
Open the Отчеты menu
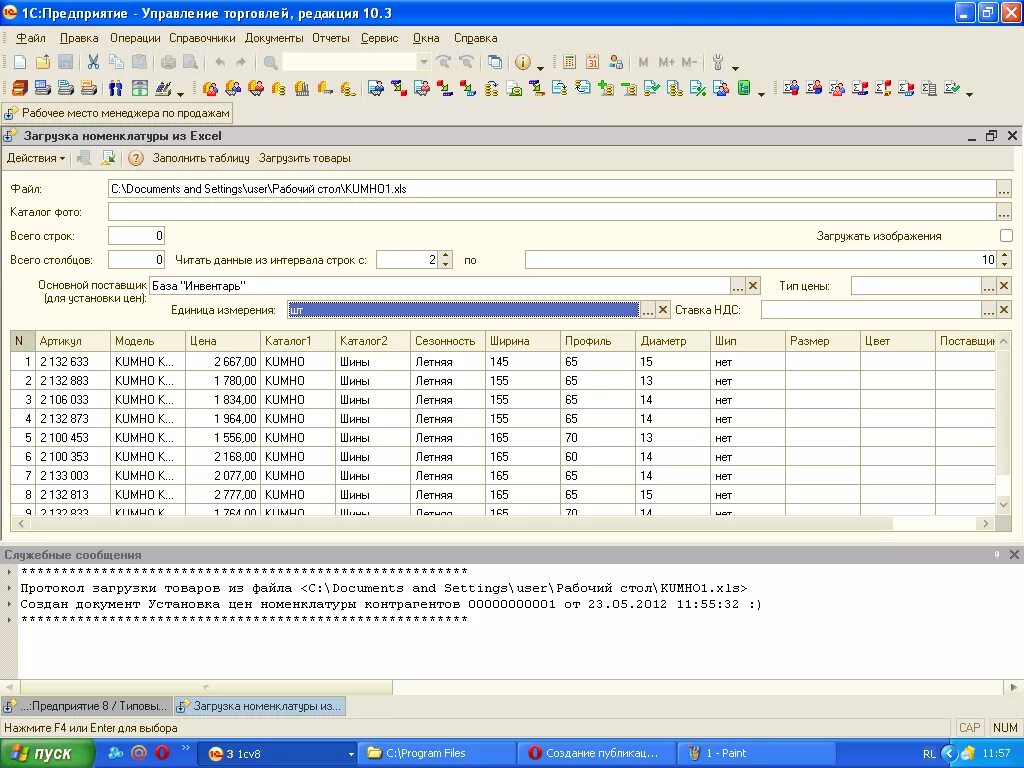331,38
